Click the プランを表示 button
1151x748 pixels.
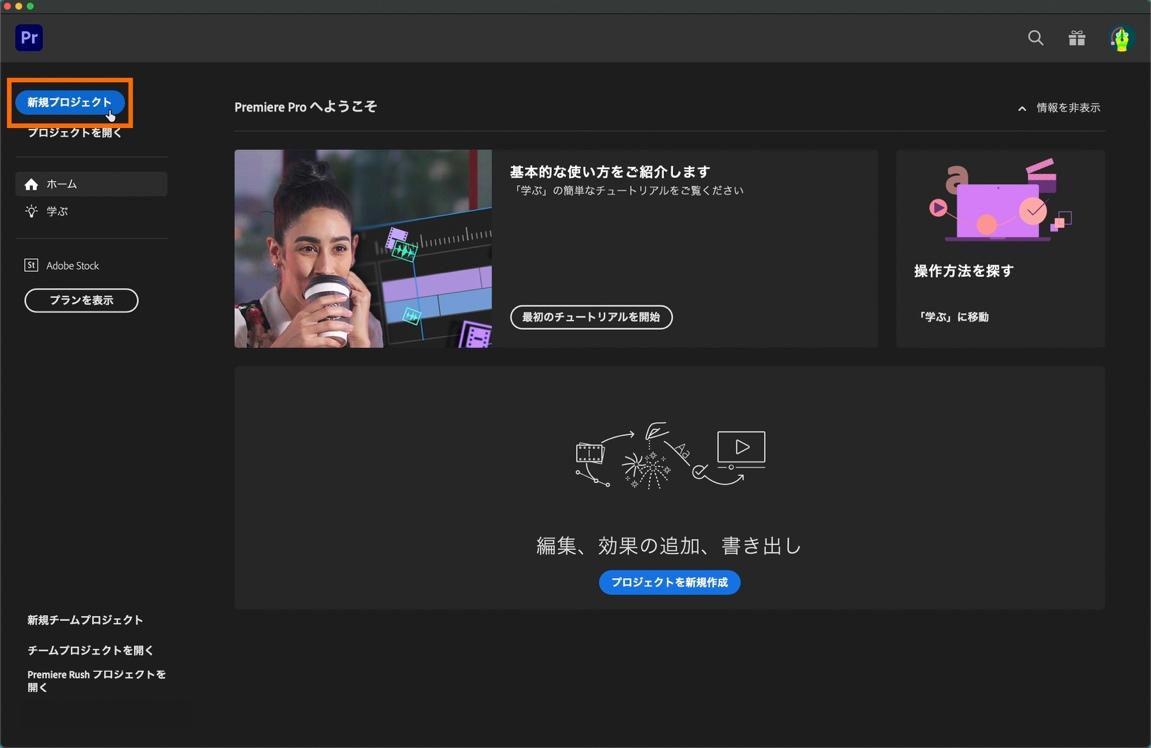tap(81, 300)
